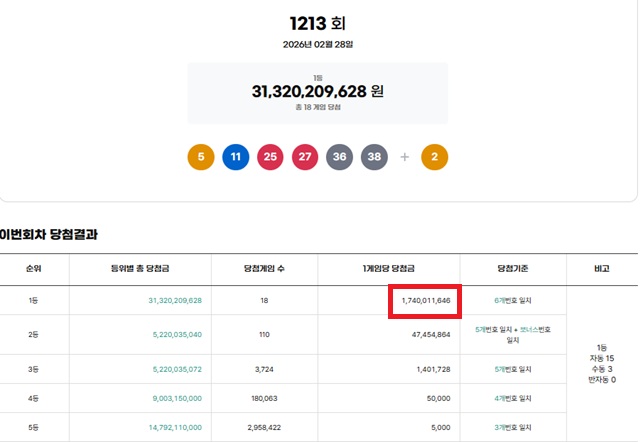Screen dimensions: 640x442
Task: Click the gray number 38 ball
Action: (374, 157)
